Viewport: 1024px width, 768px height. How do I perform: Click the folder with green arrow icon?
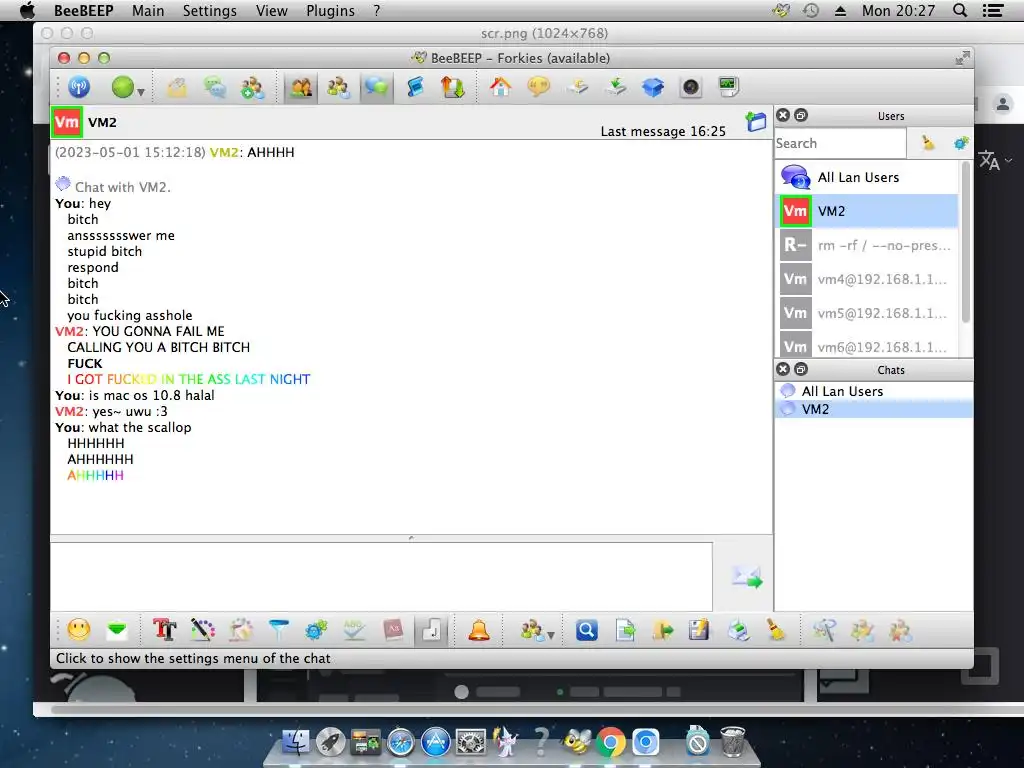662,630
